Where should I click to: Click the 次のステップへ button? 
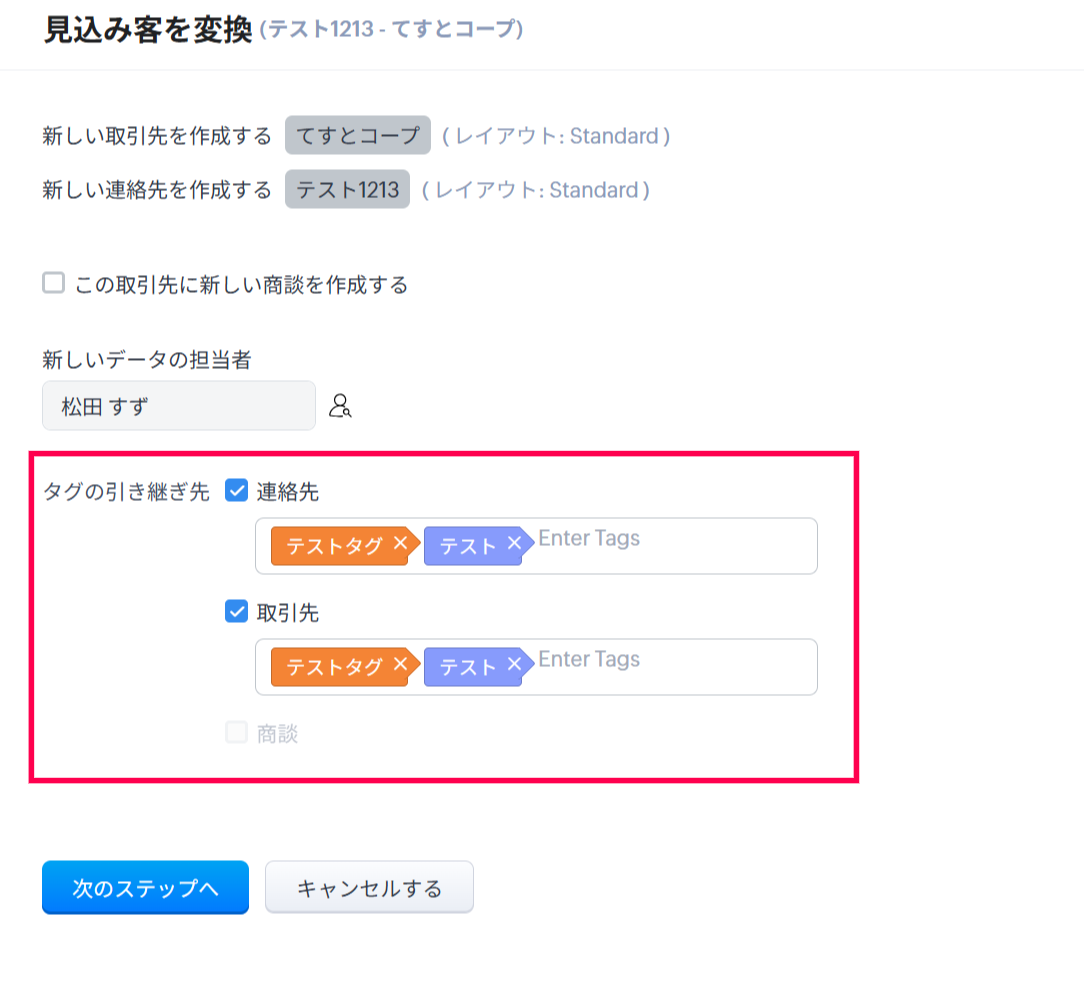coord(145,888)
